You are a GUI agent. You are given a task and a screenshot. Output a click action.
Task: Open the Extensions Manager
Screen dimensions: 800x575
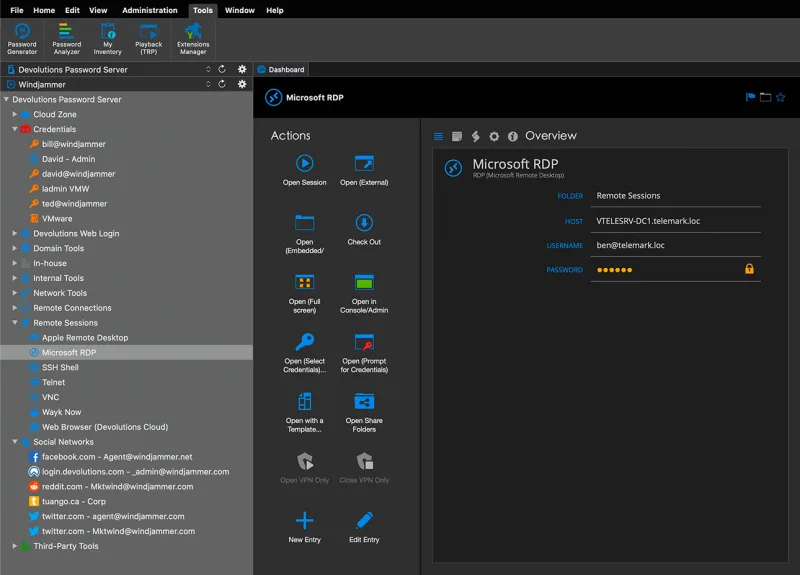pyautogui.click(x=193, y=39)
